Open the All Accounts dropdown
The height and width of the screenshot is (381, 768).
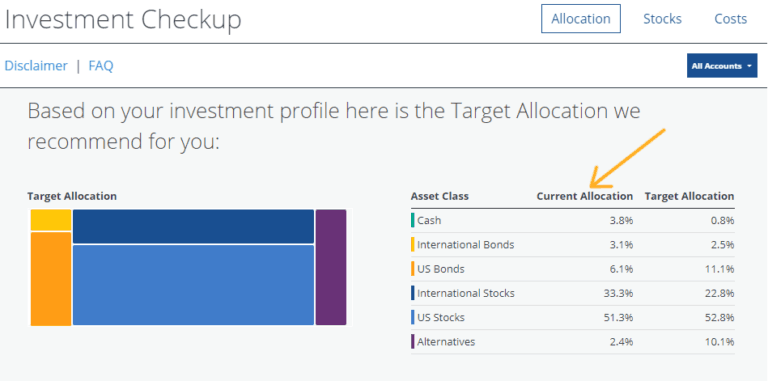(x=722, y=66)
